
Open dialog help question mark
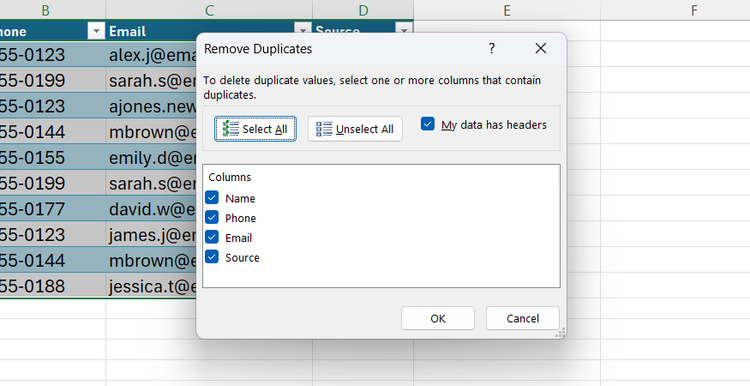tap(492, 48)
